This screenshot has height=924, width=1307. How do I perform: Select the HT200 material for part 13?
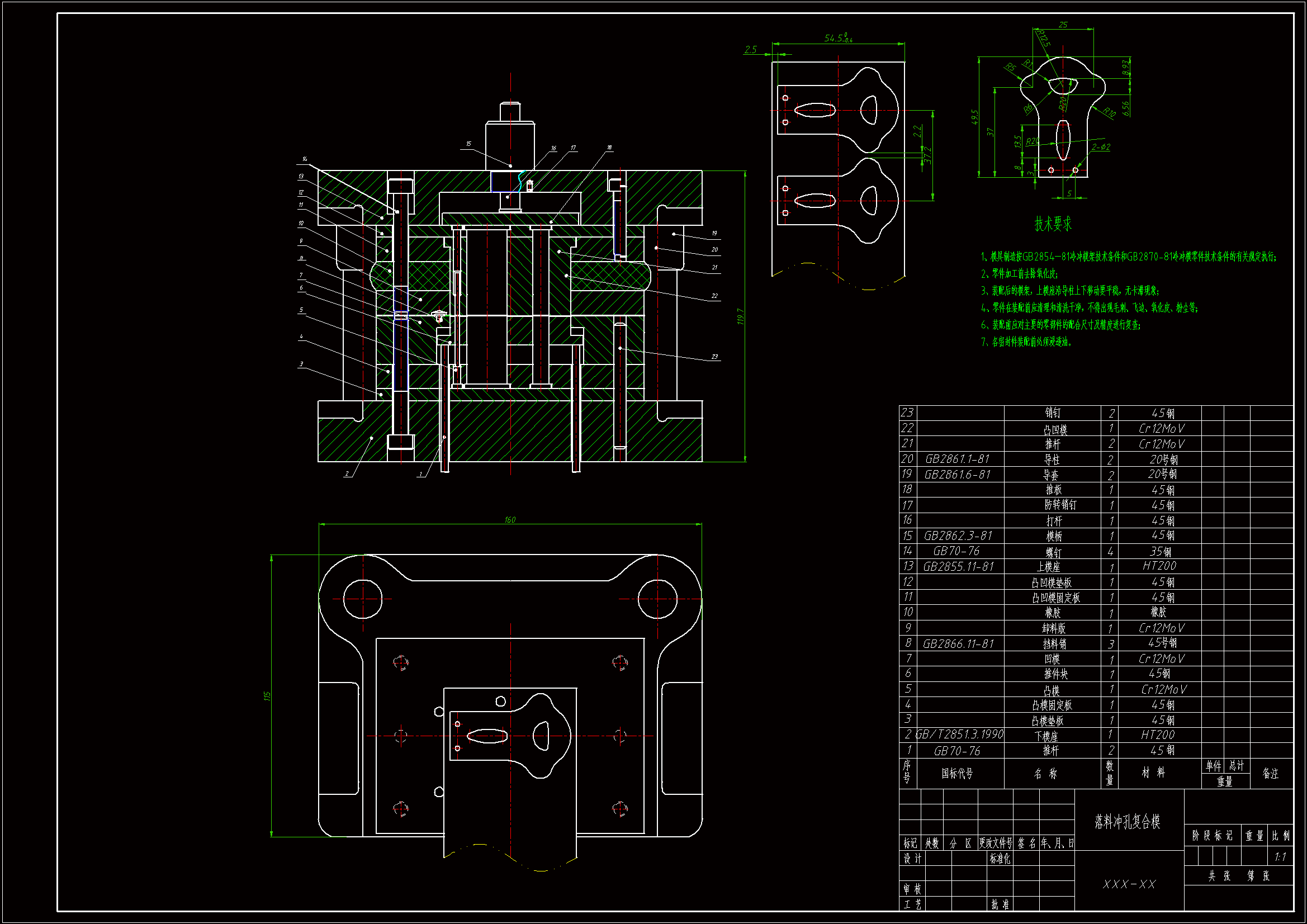(1159, 566)
